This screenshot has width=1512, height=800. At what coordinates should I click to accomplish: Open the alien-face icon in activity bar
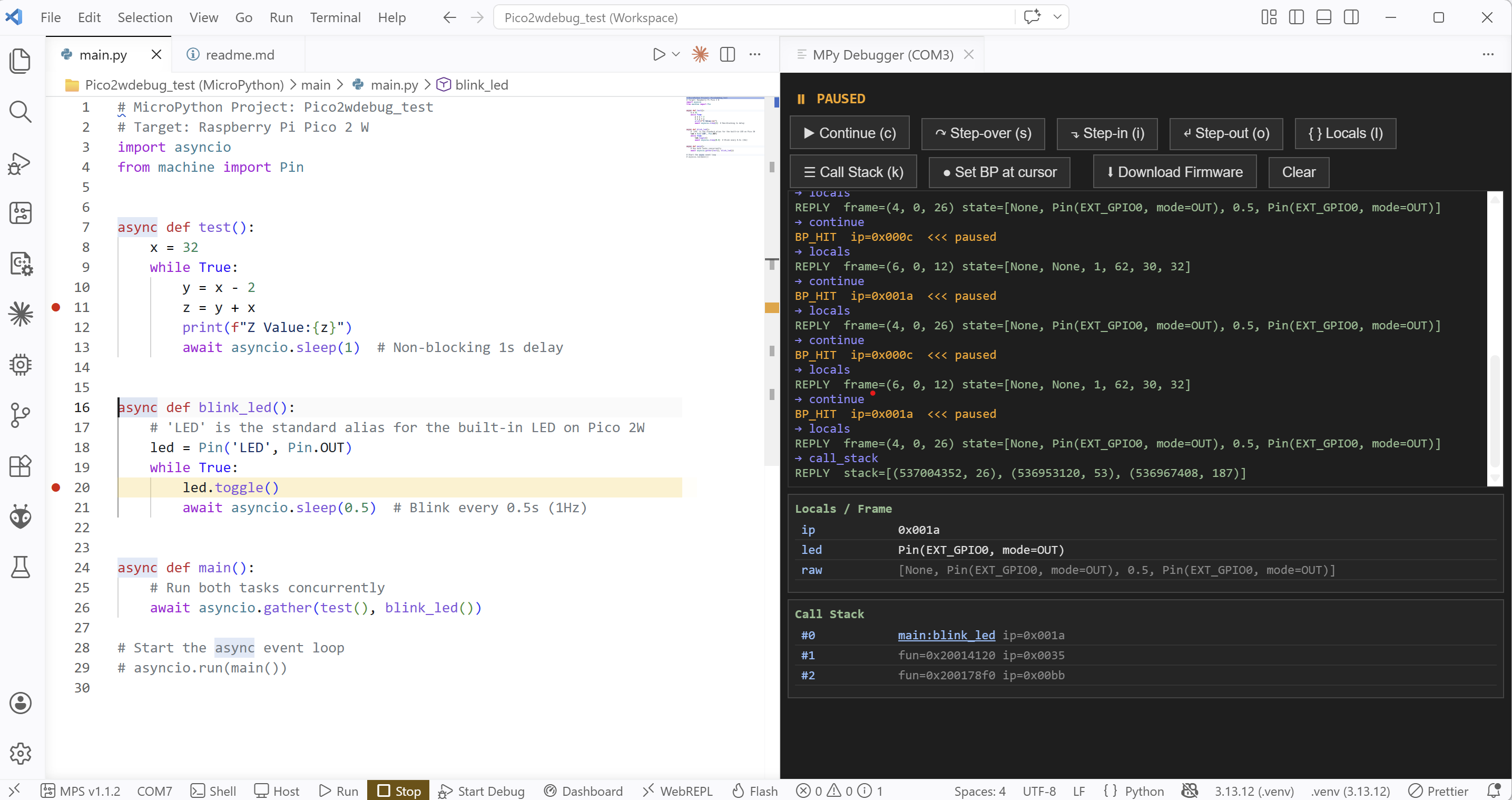tap(21, 516)
